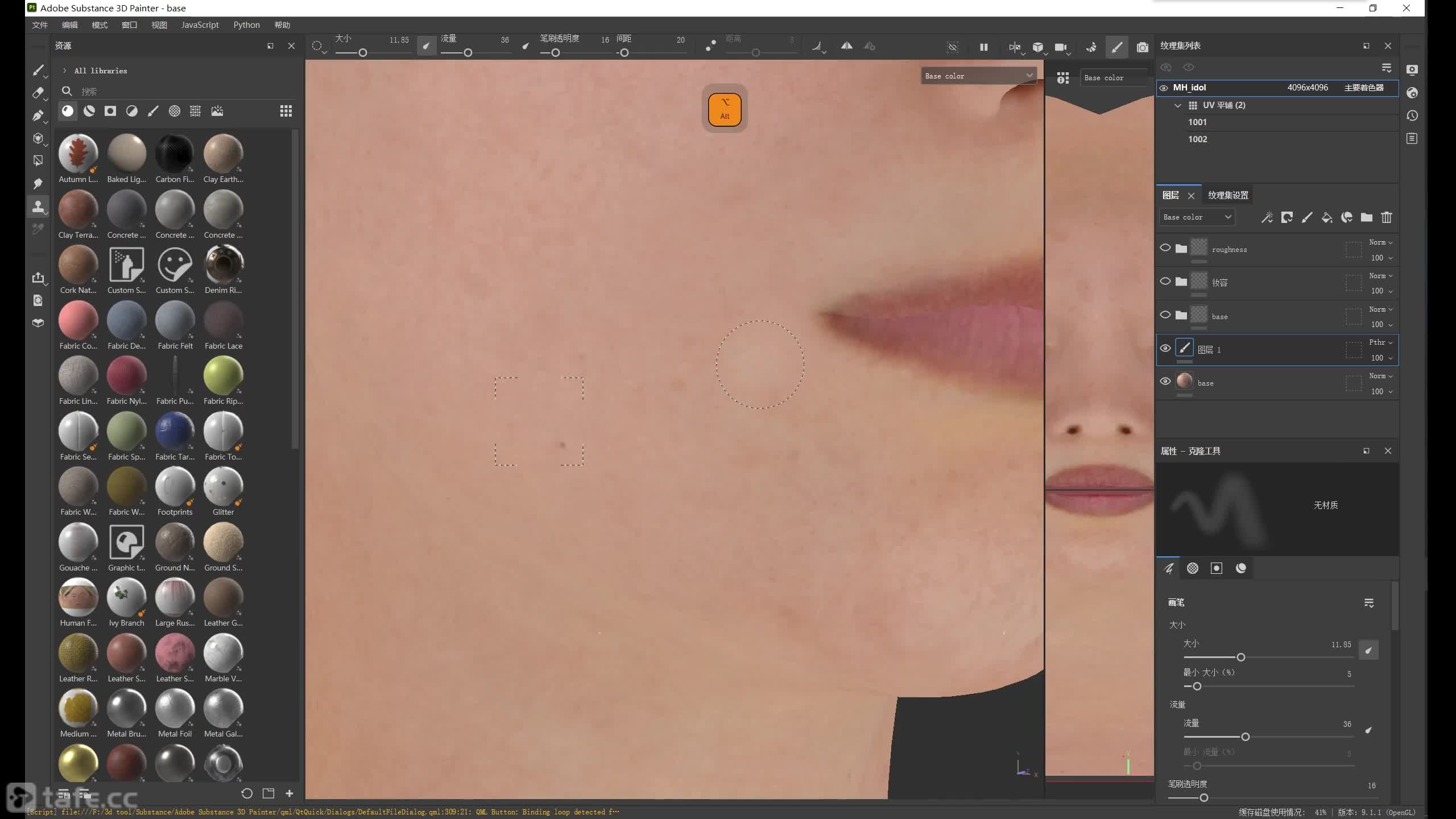Viewport: 1456px width, 819px height.
Task: Add new asset with plus button
Action: pos(289,793)
